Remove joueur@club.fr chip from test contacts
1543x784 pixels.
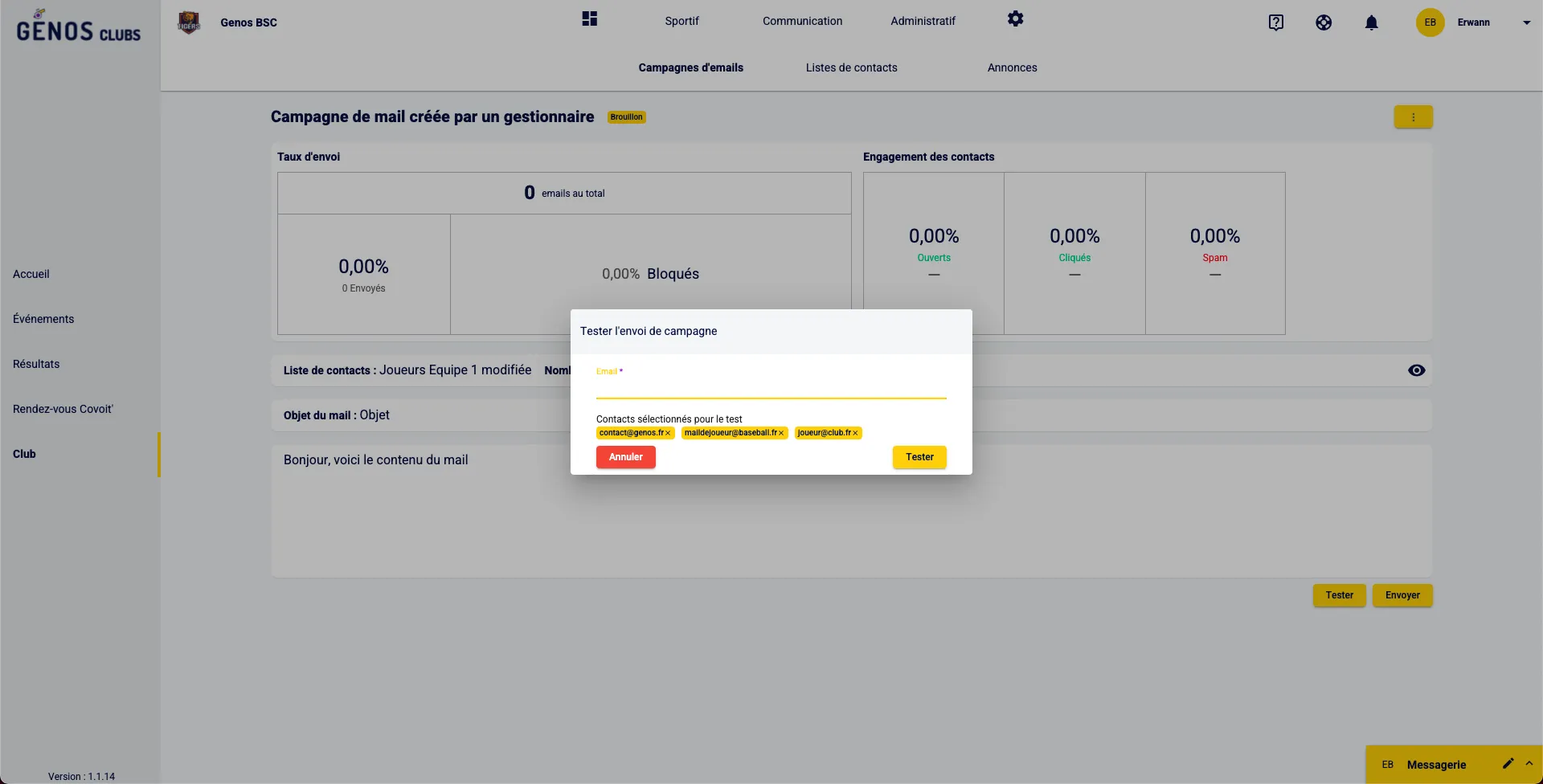pyautogui.click(x=855, y=433)
